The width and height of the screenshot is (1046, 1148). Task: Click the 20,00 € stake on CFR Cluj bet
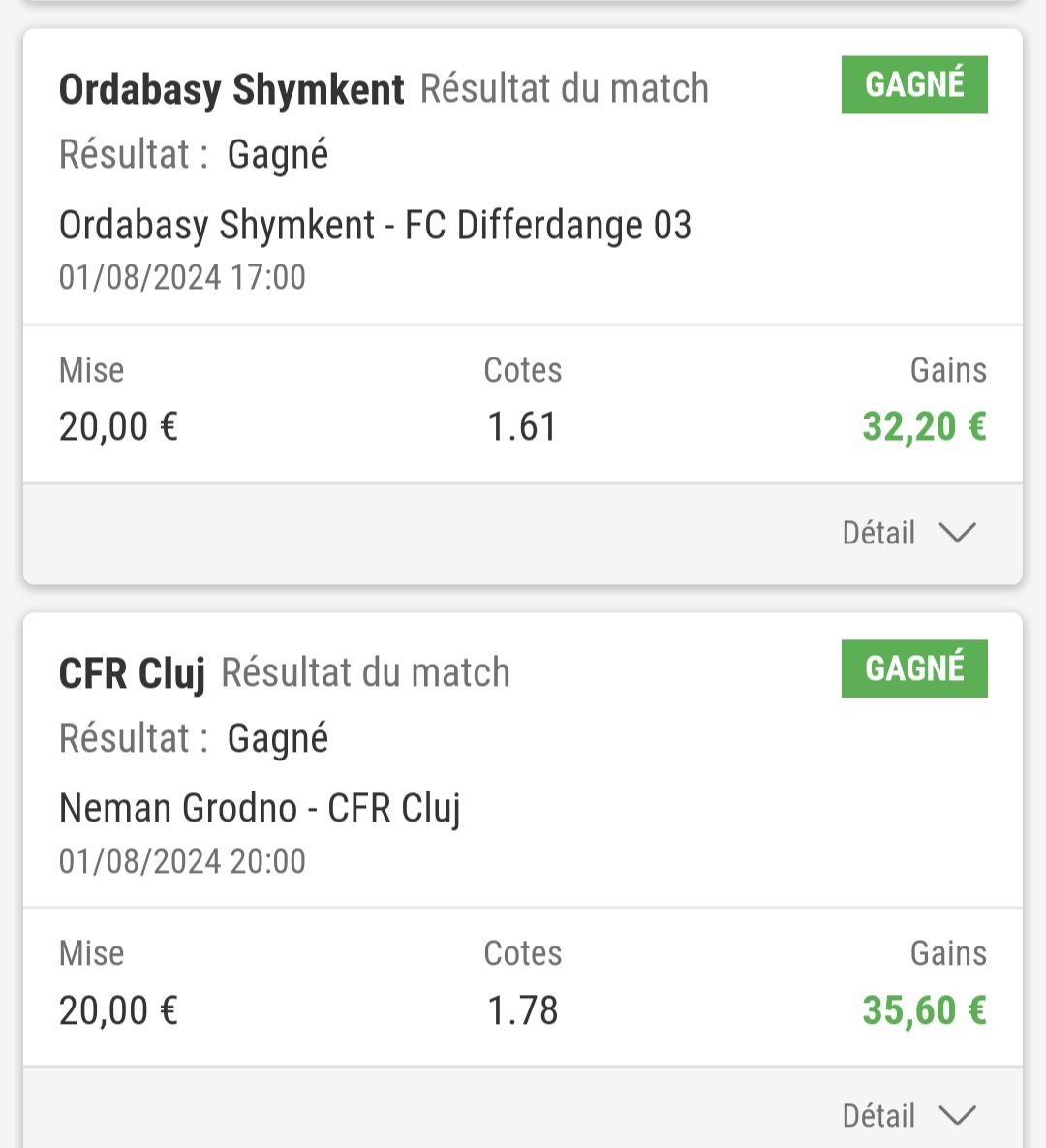click(x=118, y=1010)
